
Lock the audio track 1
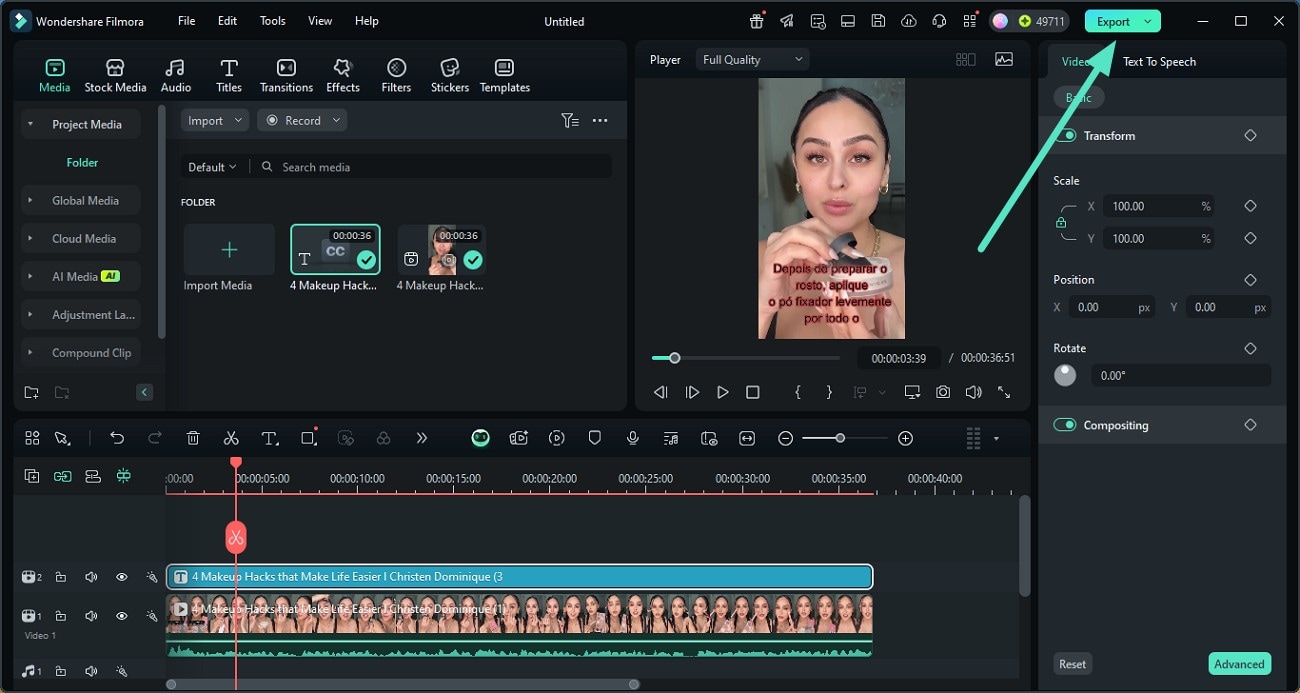point(61,671)
